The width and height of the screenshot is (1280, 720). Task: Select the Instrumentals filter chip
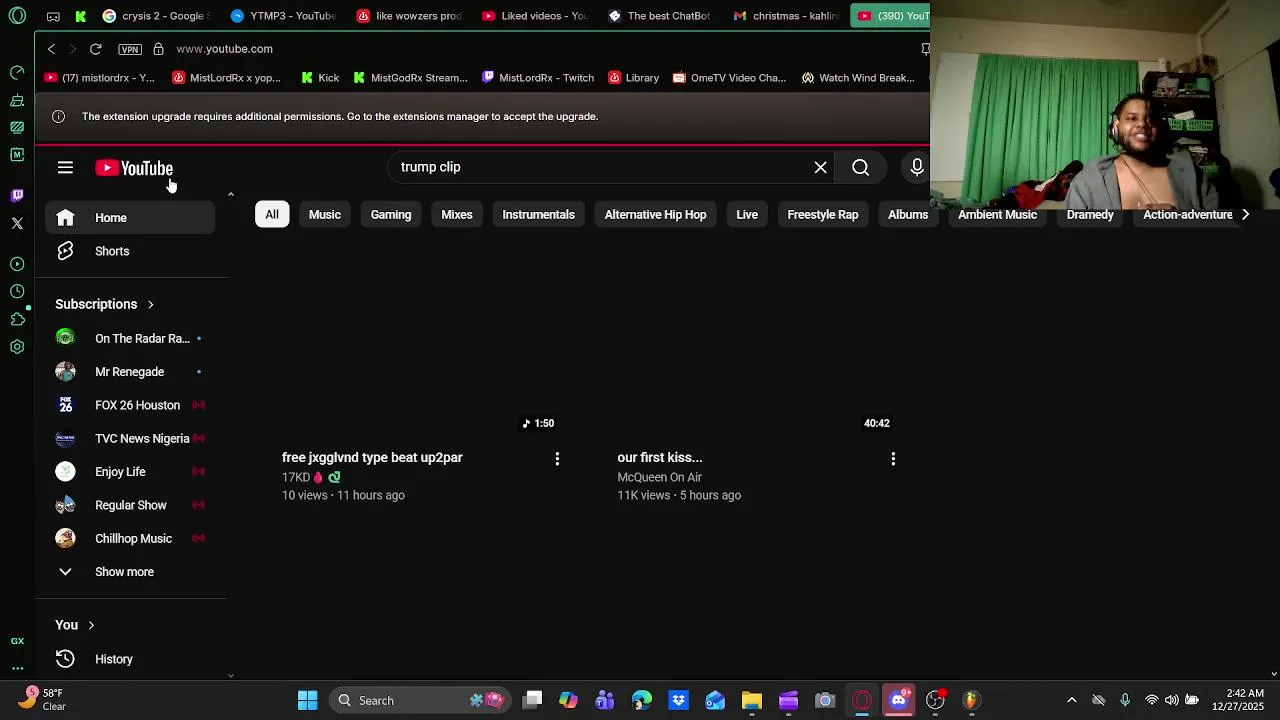click(x=538, y=214)
